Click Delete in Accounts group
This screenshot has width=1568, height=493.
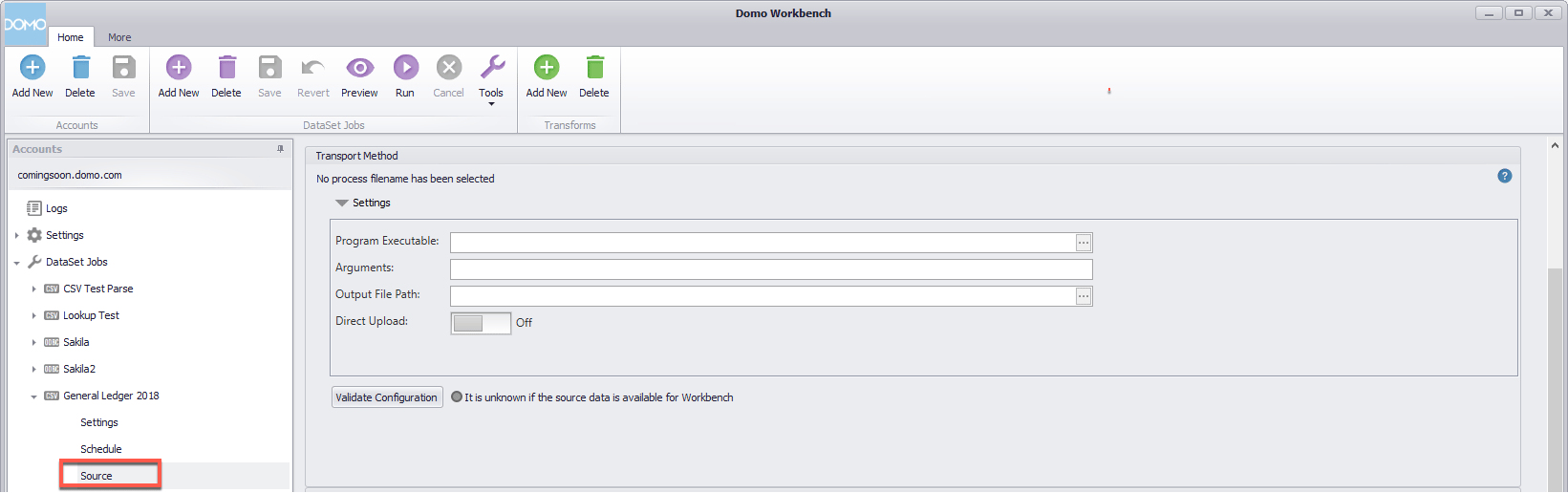[80, 76]
